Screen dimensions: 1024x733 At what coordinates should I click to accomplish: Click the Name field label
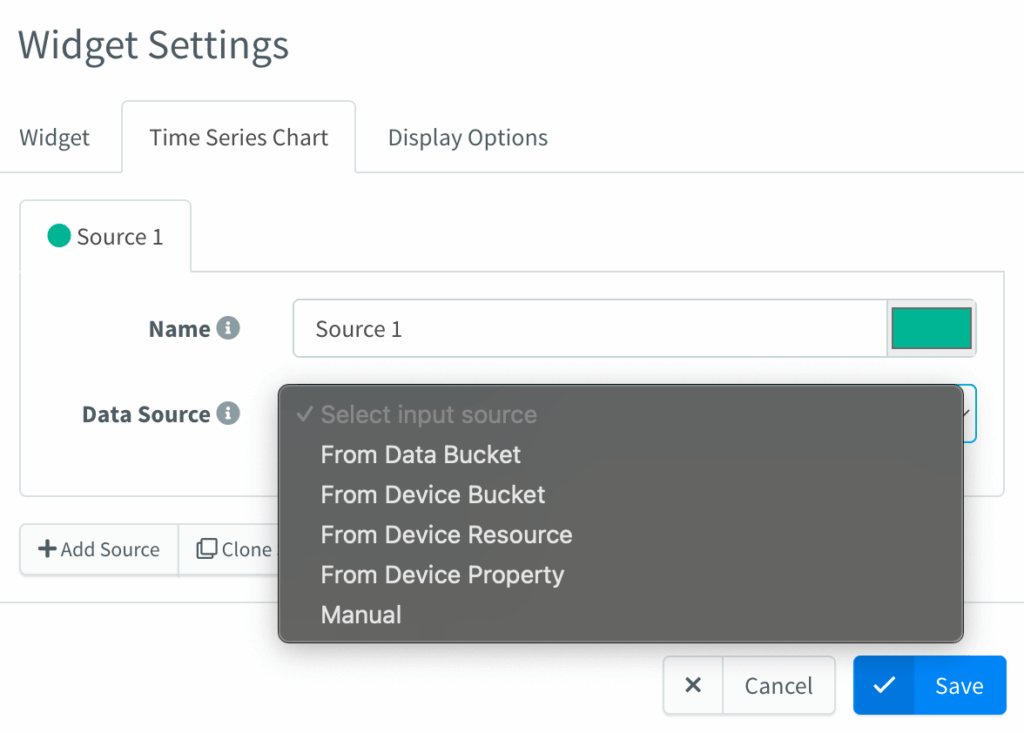180,329
